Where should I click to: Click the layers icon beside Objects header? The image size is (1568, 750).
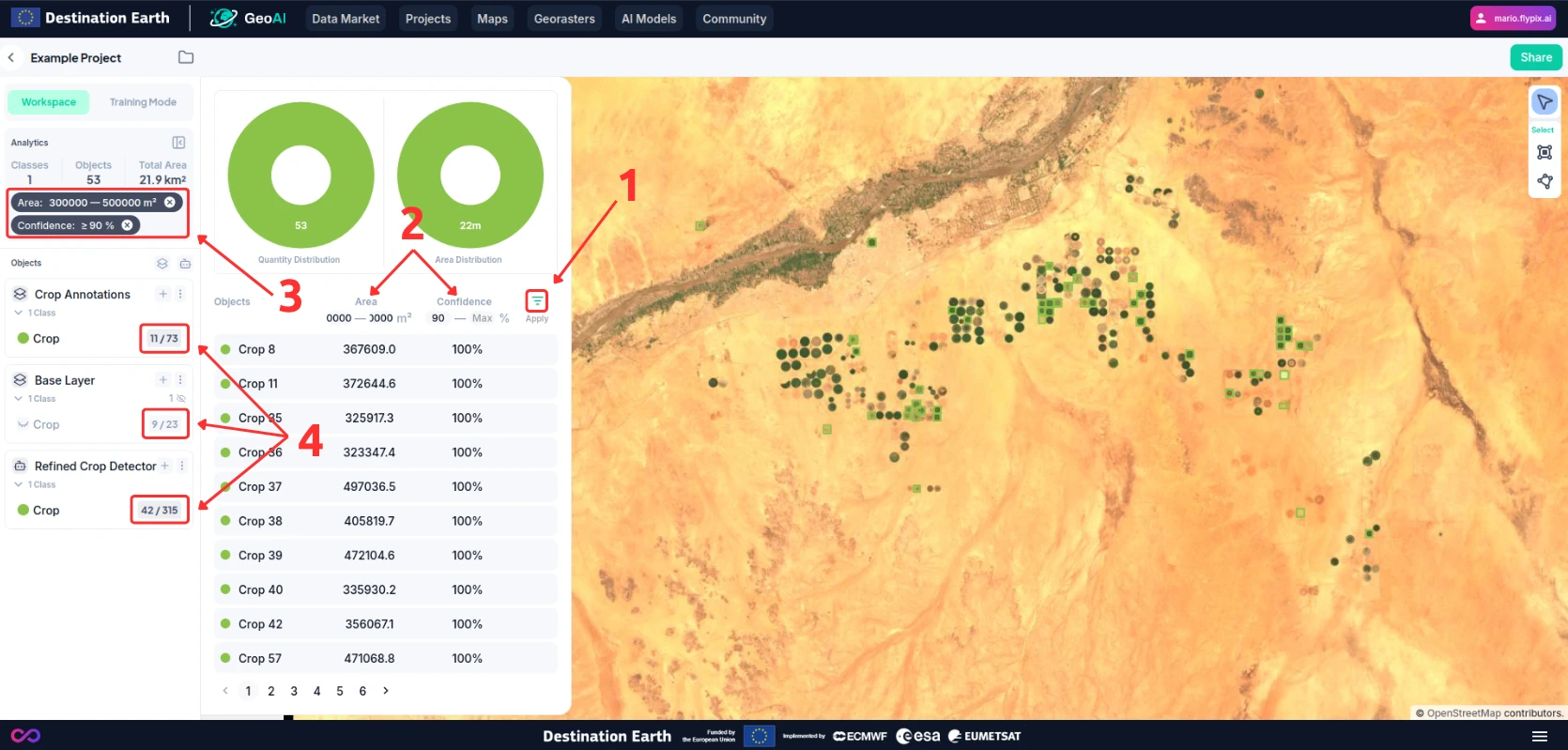[162, 264]
